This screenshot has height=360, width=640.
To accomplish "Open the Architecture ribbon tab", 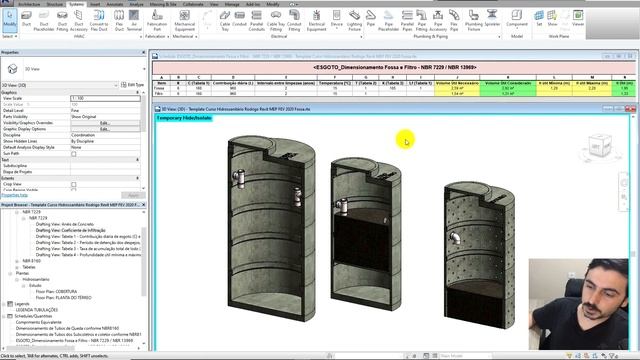I will [x=30, y=4].
